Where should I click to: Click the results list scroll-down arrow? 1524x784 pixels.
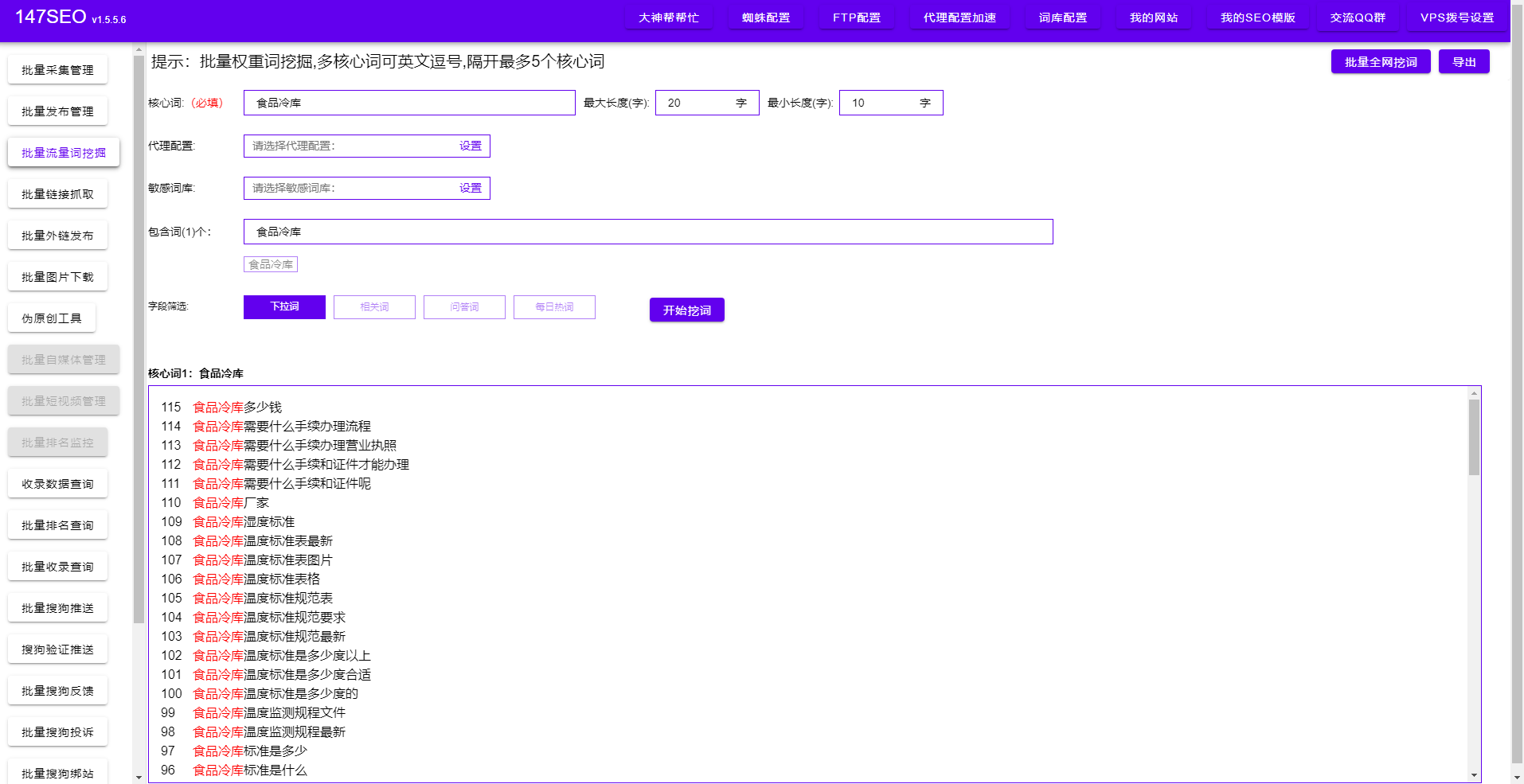[x=1474, y=775]
